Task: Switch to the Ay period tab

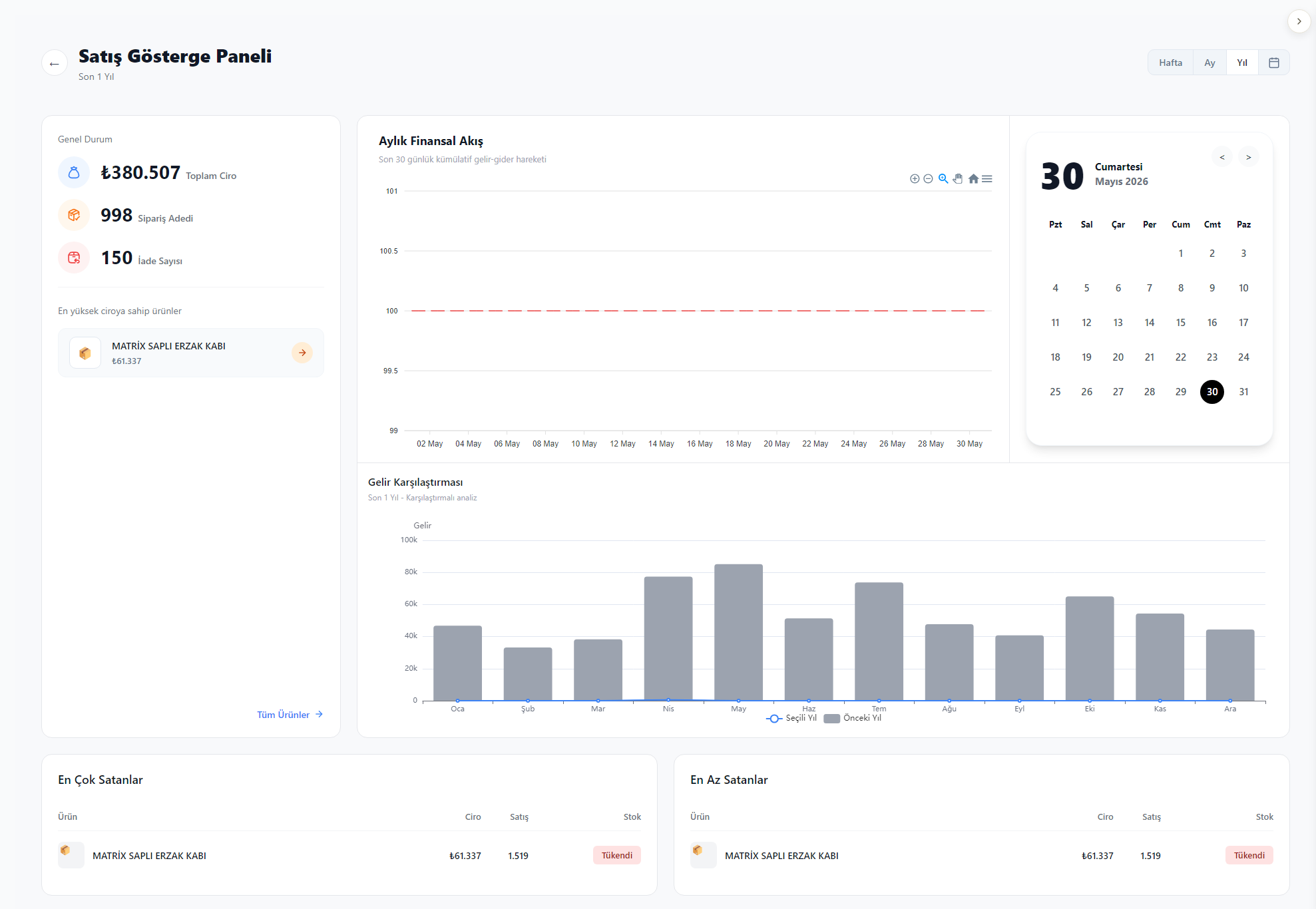Action: (x=1209, y=63)
